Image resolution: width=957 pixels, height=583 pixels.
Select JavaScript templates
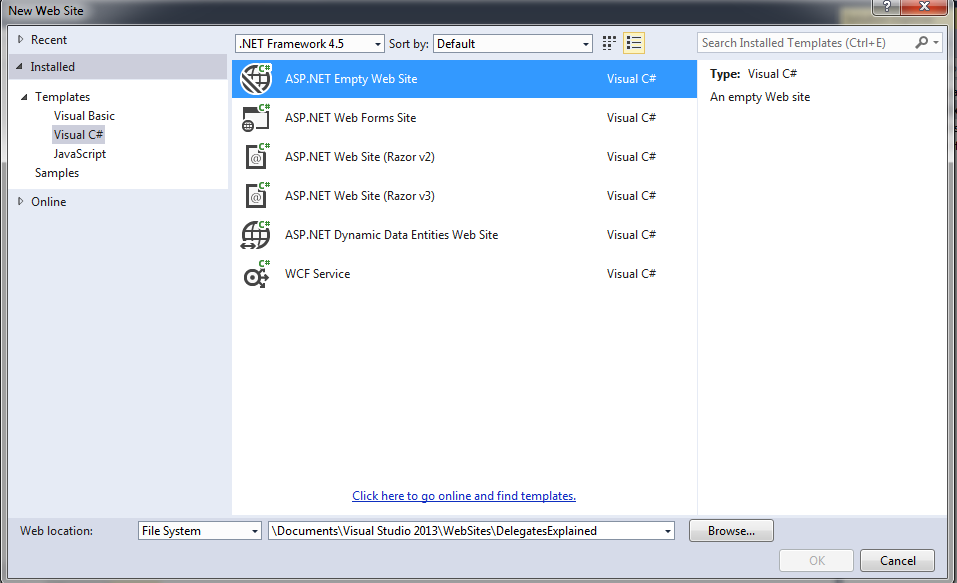pos(79,154)
